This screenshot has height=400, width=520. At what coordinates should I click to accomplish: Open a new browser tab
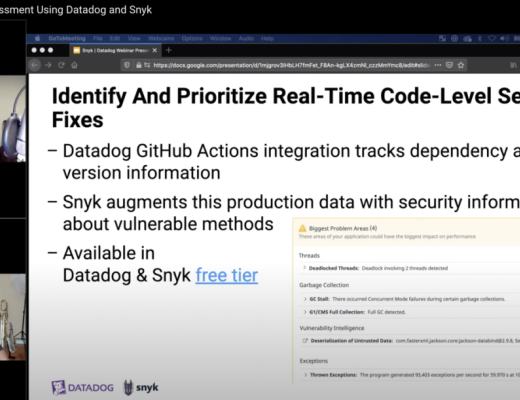coord(169,50)
